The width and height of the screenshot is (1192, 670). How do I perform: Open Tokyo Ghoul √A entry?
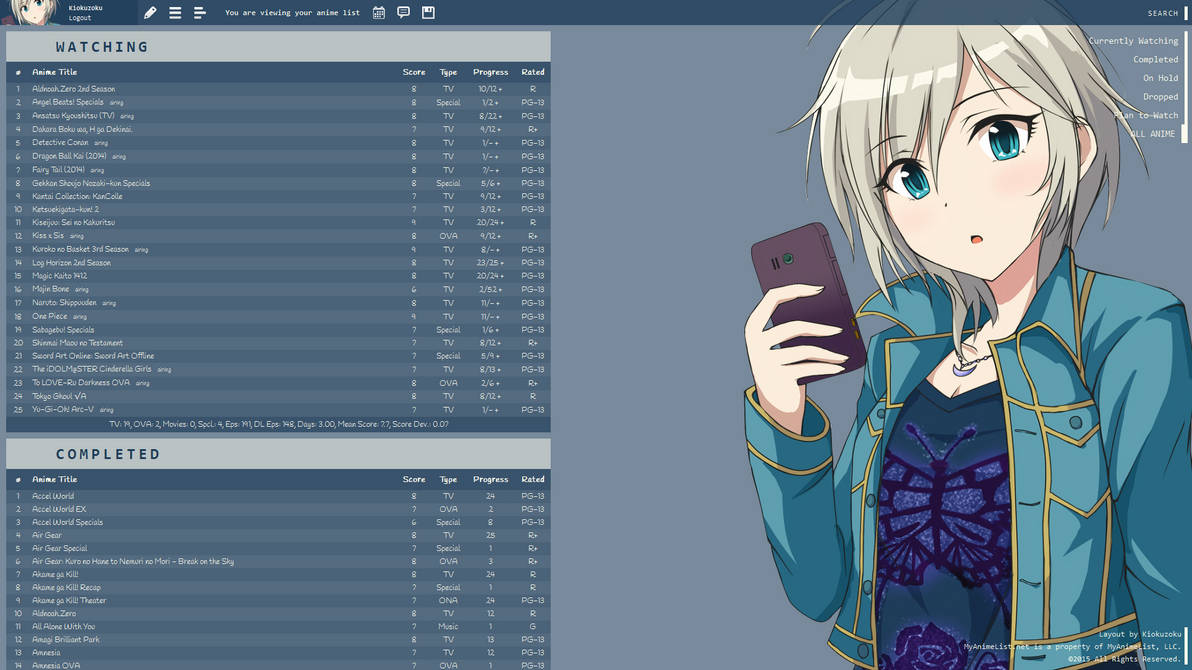coord(59,396)
